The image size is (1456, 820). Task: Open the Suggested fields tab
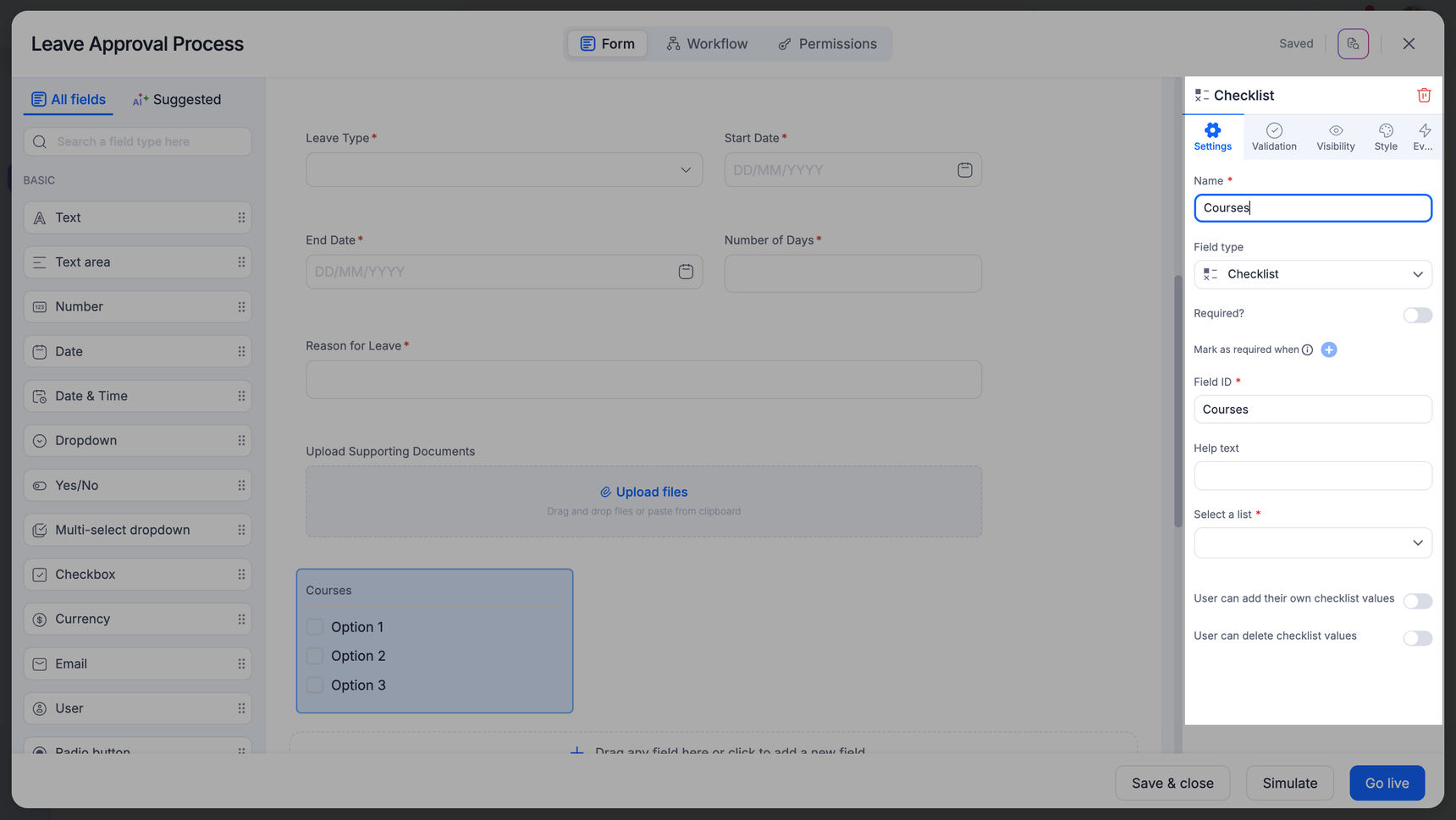177,100
